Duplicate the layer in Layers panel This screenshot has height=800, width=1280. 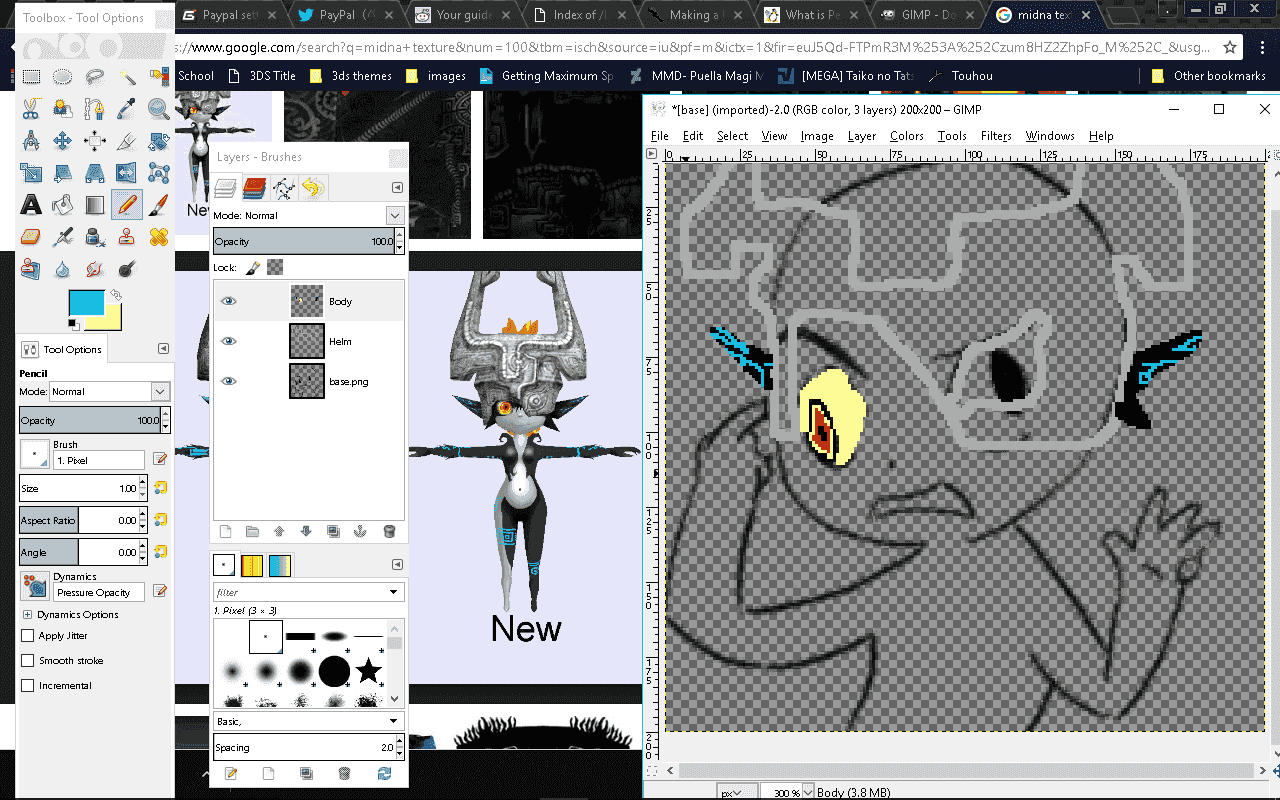point(334,532)
